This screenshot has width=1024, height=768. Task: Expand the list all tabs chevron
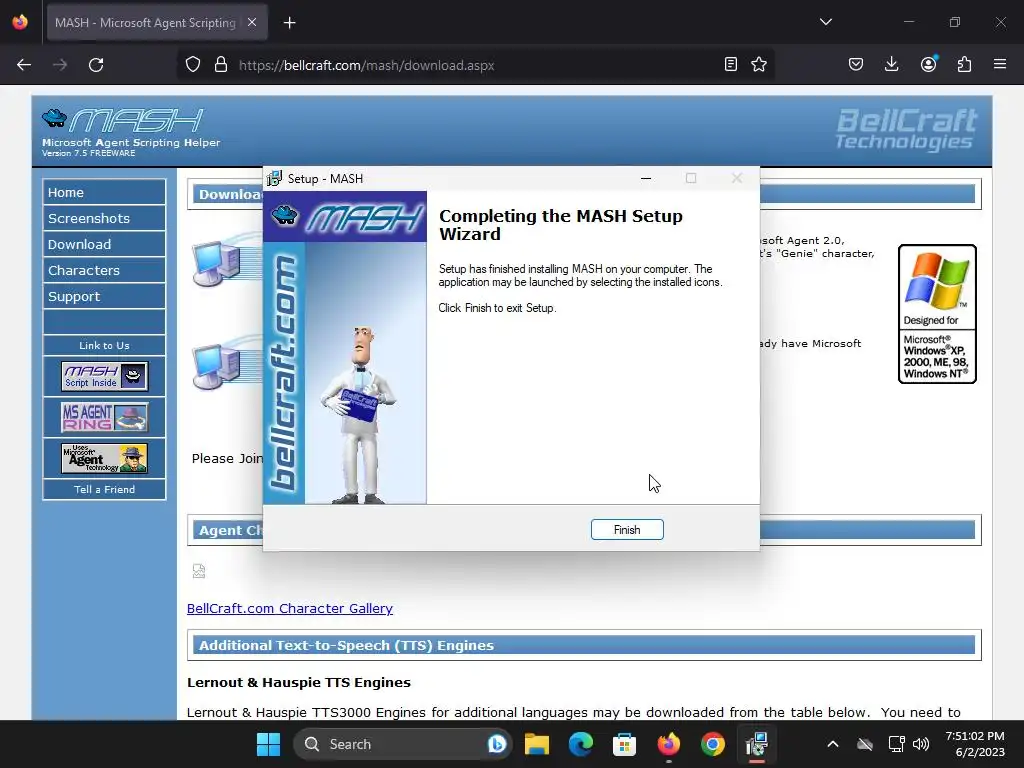825,22
